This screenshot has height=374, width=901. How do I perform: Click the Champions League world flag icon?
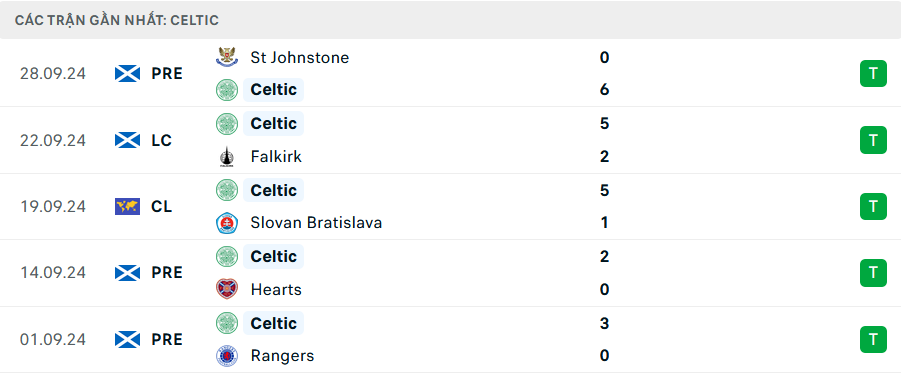(x=128, y=206)
